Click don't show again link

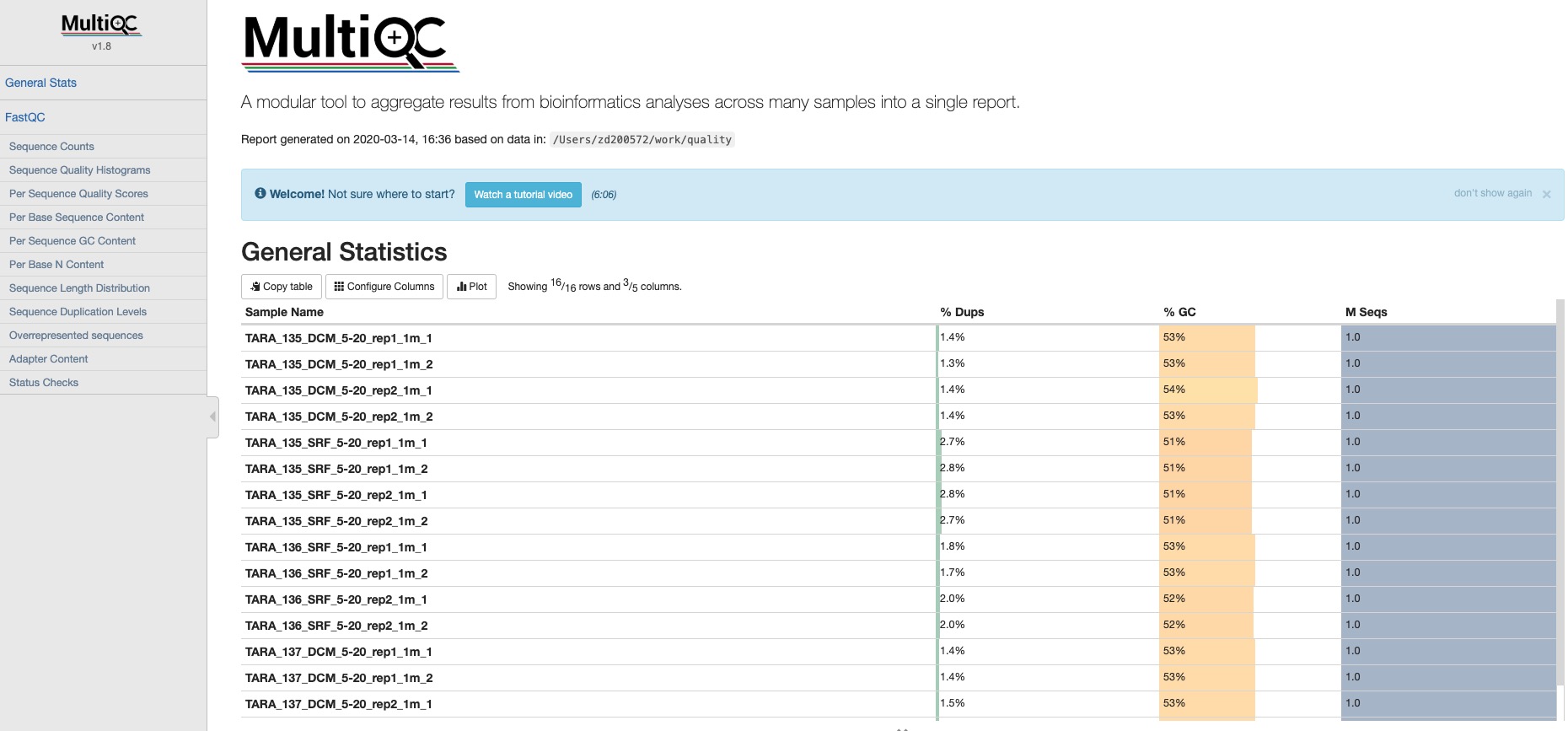[1492, 193]
